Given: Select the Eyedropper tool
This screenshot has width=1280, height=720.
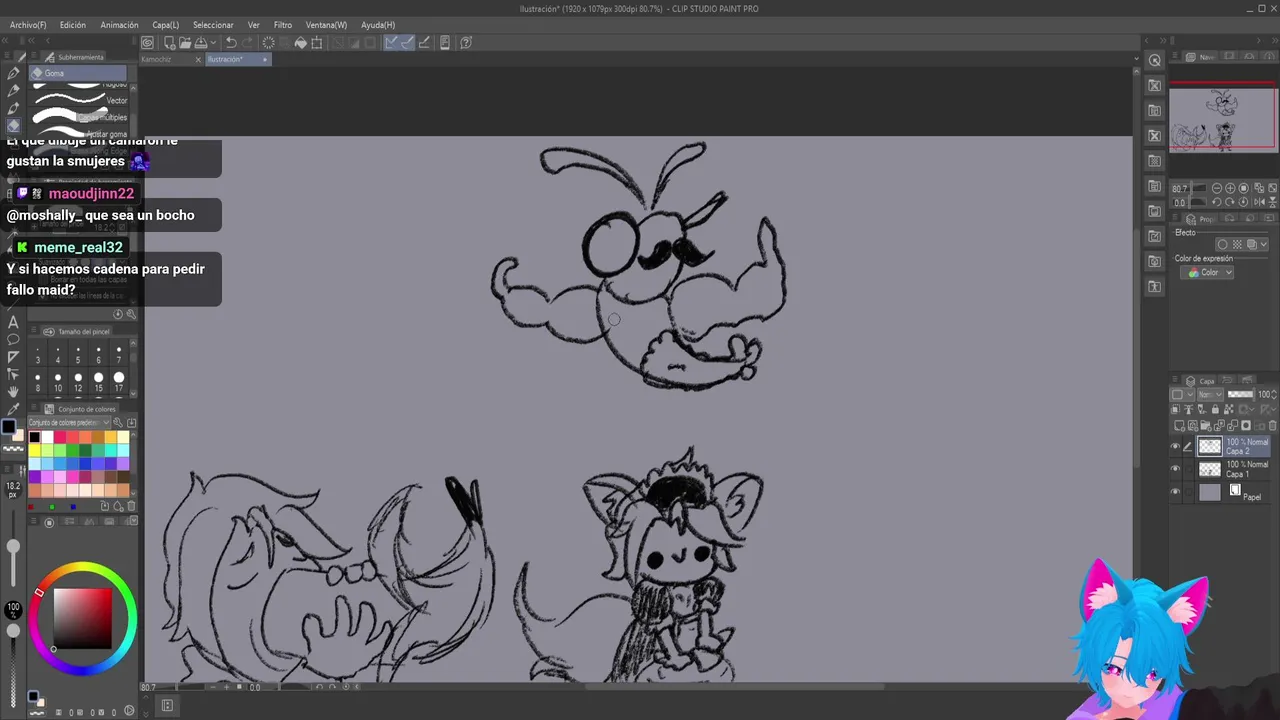Looking at the screenshot, I should point(13,408).
